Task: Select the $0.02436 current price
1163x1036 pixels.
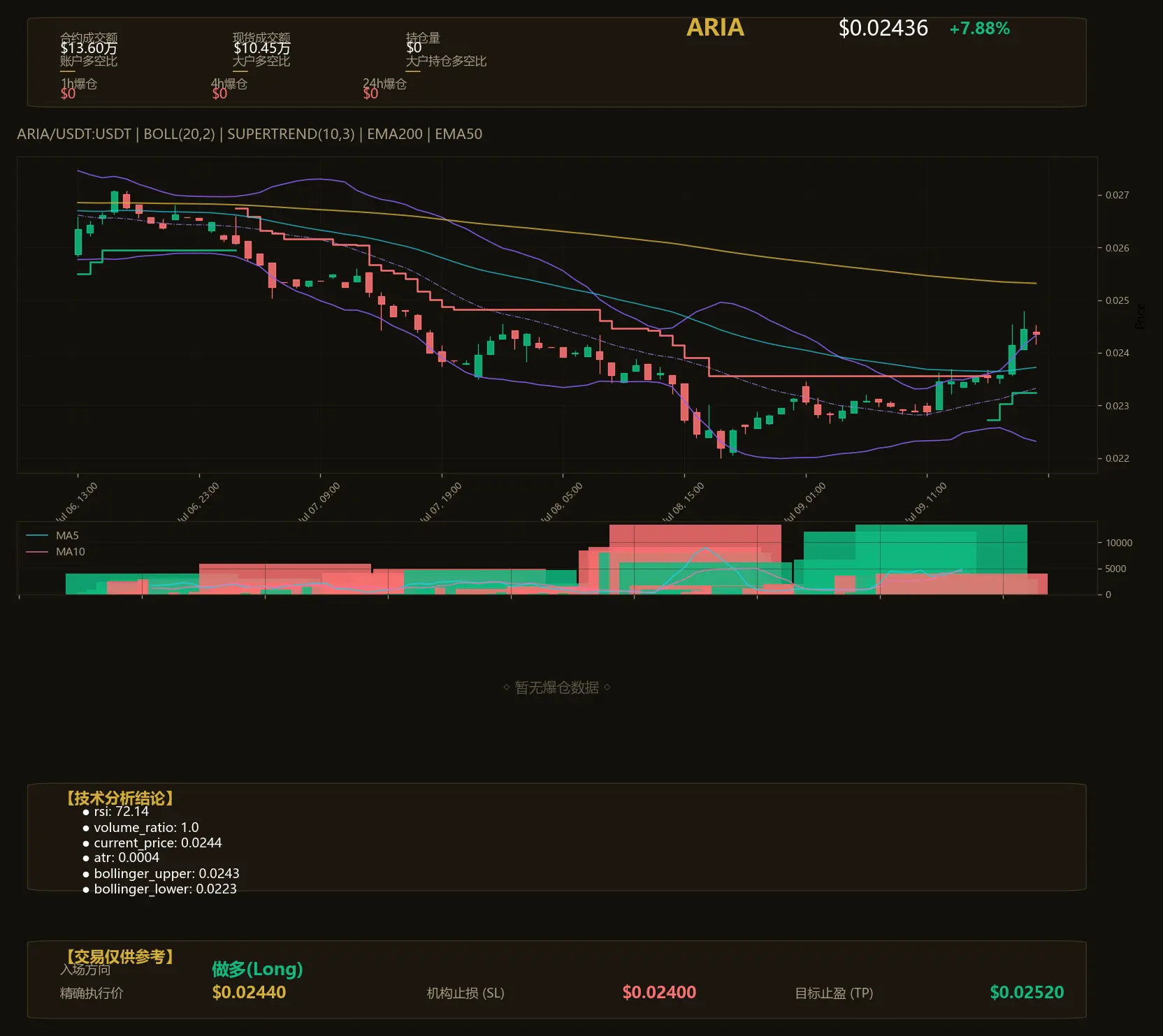Action: (883, 28)
